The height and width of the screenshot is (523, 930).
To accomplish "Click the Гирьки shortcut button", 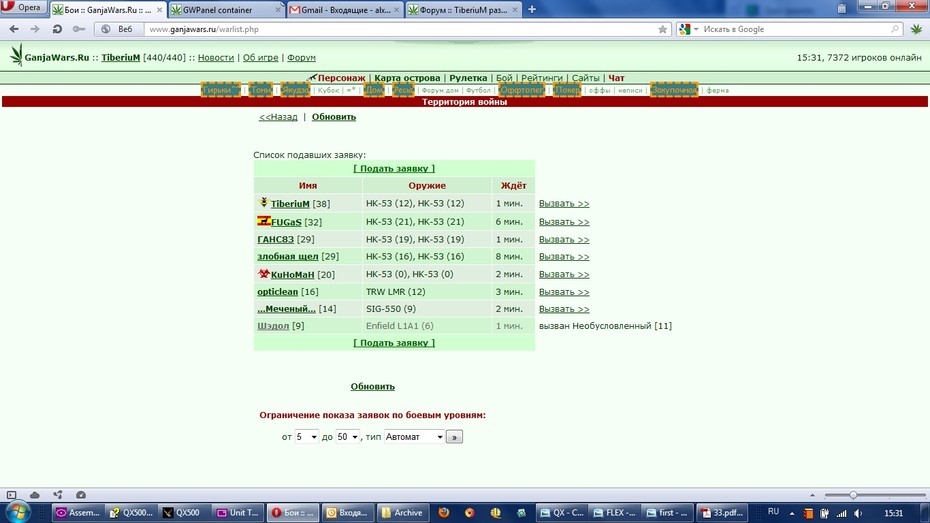I will (x=221, y=90).
